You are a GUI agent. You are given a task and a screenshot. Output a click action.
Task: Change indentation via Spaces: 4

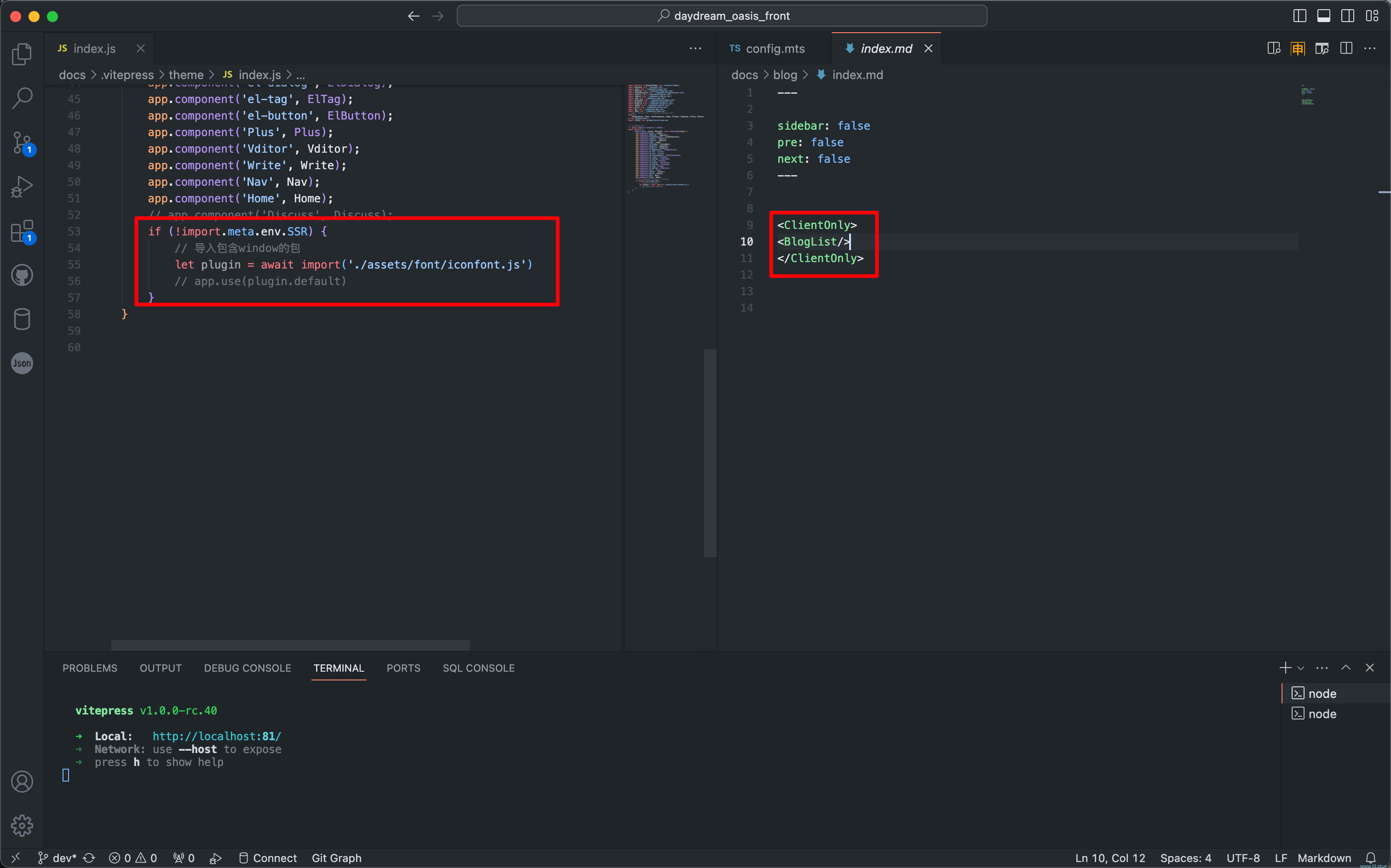(x=1185, y=858)
